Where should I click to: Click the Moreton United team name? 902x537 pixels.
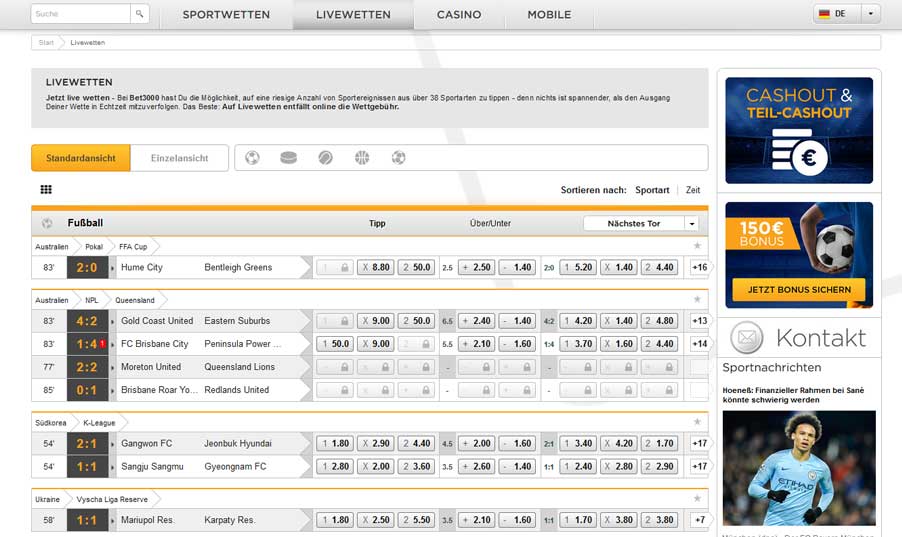pyautogui.click(x=151, y=367)
